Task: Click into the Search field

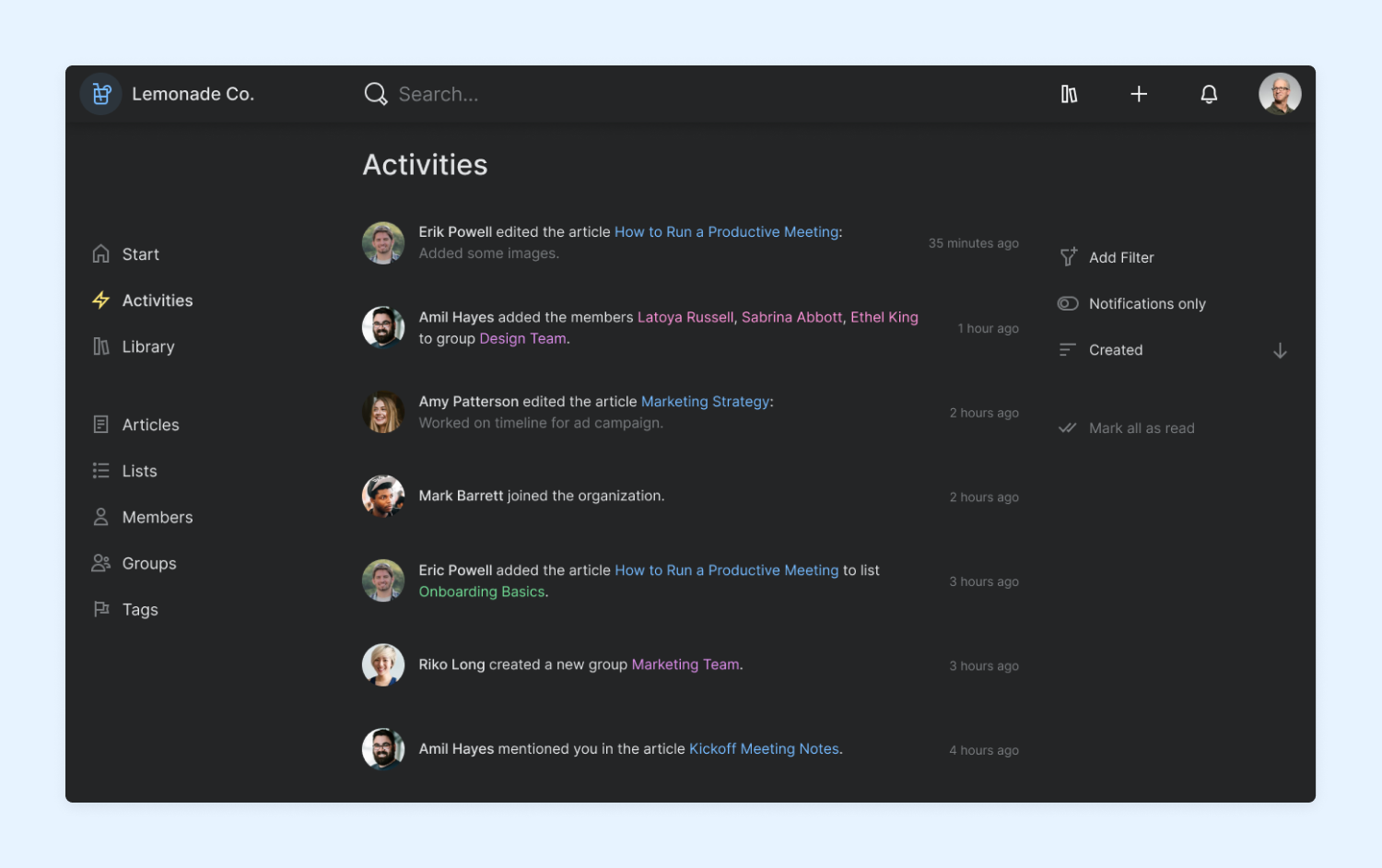Action: pos(438,94)
